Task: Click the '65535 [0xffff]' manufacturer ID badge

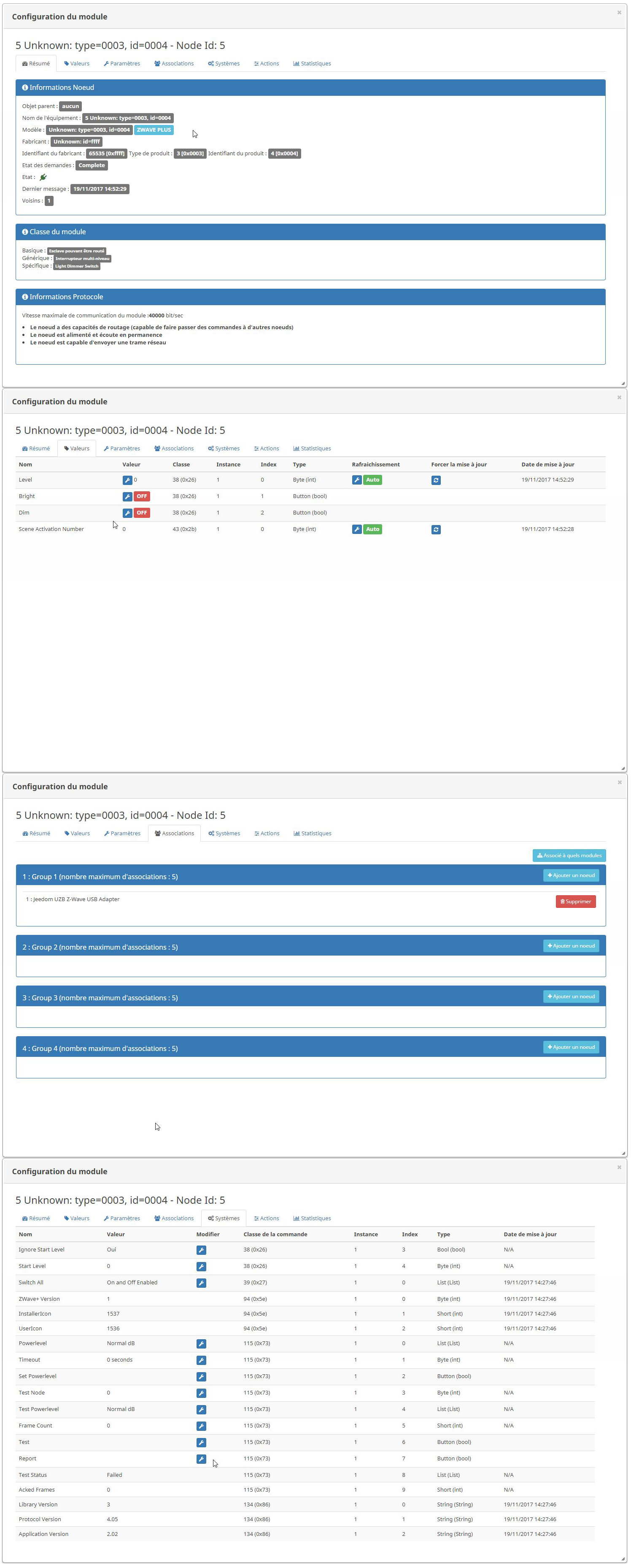Action: tap(106, 153)
